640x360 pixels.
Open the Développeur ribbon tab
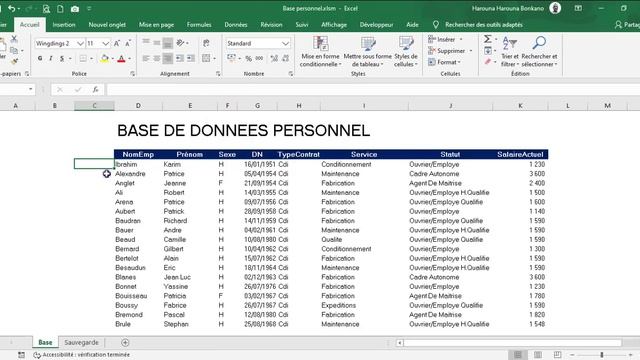[x=377, y=25]
